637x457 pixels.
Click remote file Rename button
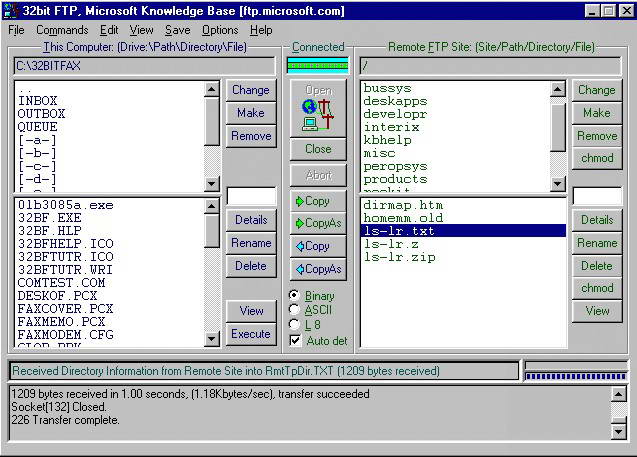coord(597,243)
